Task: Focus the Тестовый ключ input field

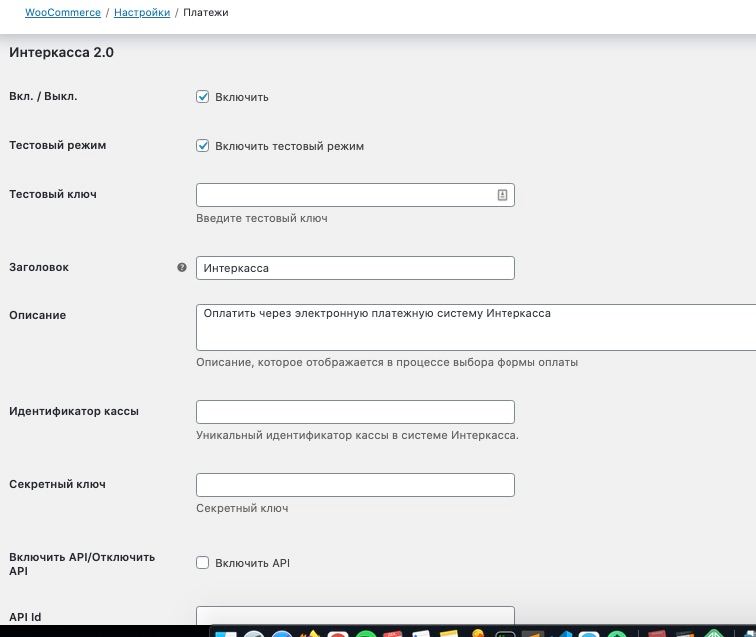Action: click(x=355, y=195)
